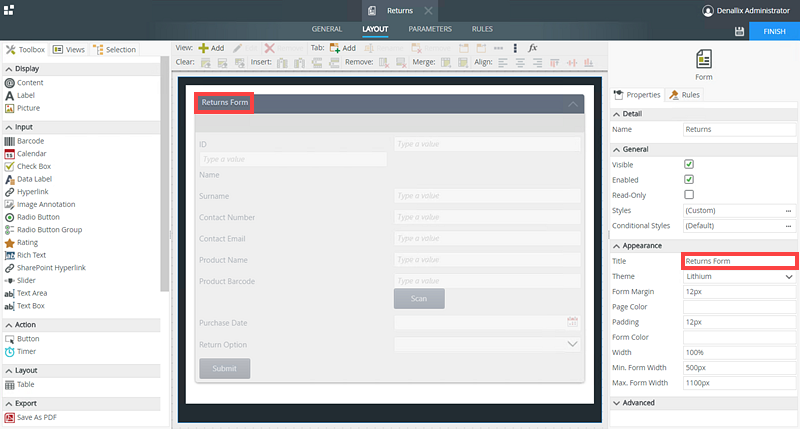Select the Barcode control in Toolbox
Viewport: 800px width, 429px height.
point(30,141)
